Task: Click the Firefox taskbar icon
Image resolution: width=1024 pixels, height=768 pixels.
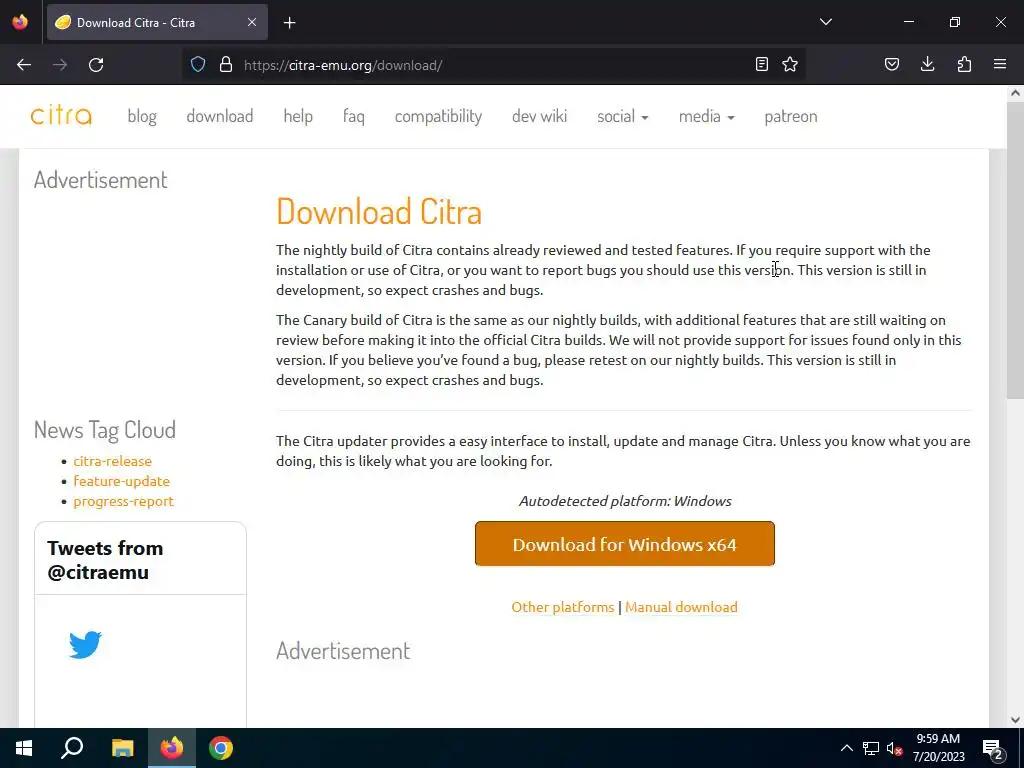Action: coord(172,748)
